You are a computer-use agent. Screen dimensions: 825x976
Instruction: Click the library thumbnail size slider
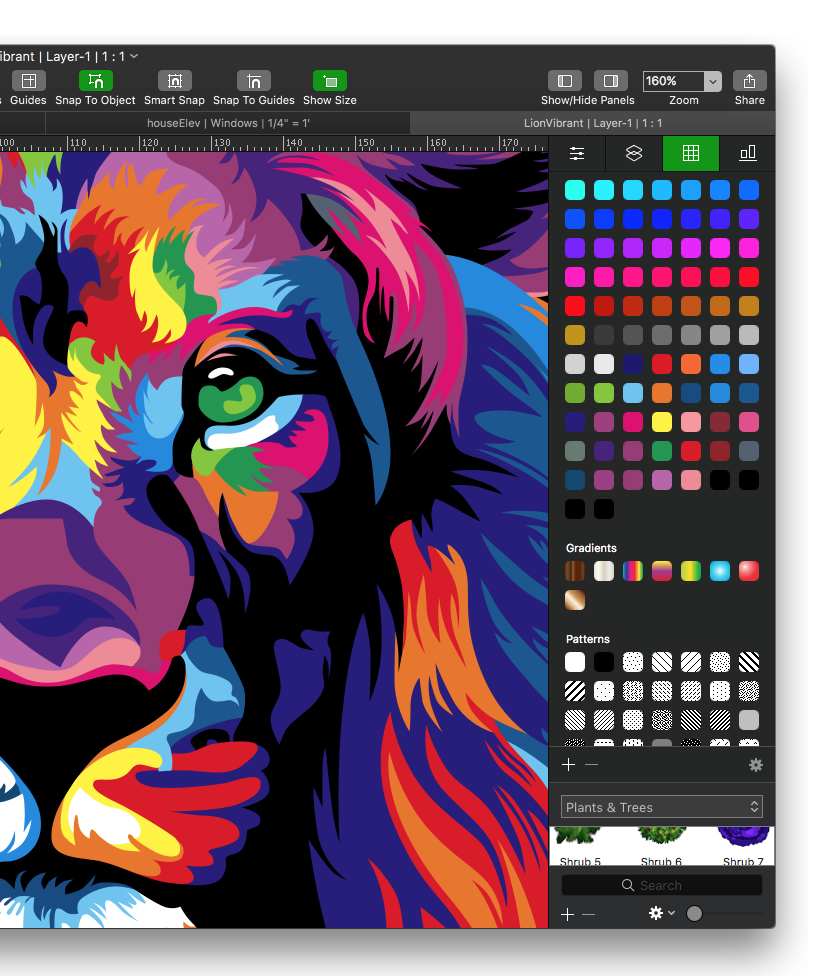(x=724, y=913)
